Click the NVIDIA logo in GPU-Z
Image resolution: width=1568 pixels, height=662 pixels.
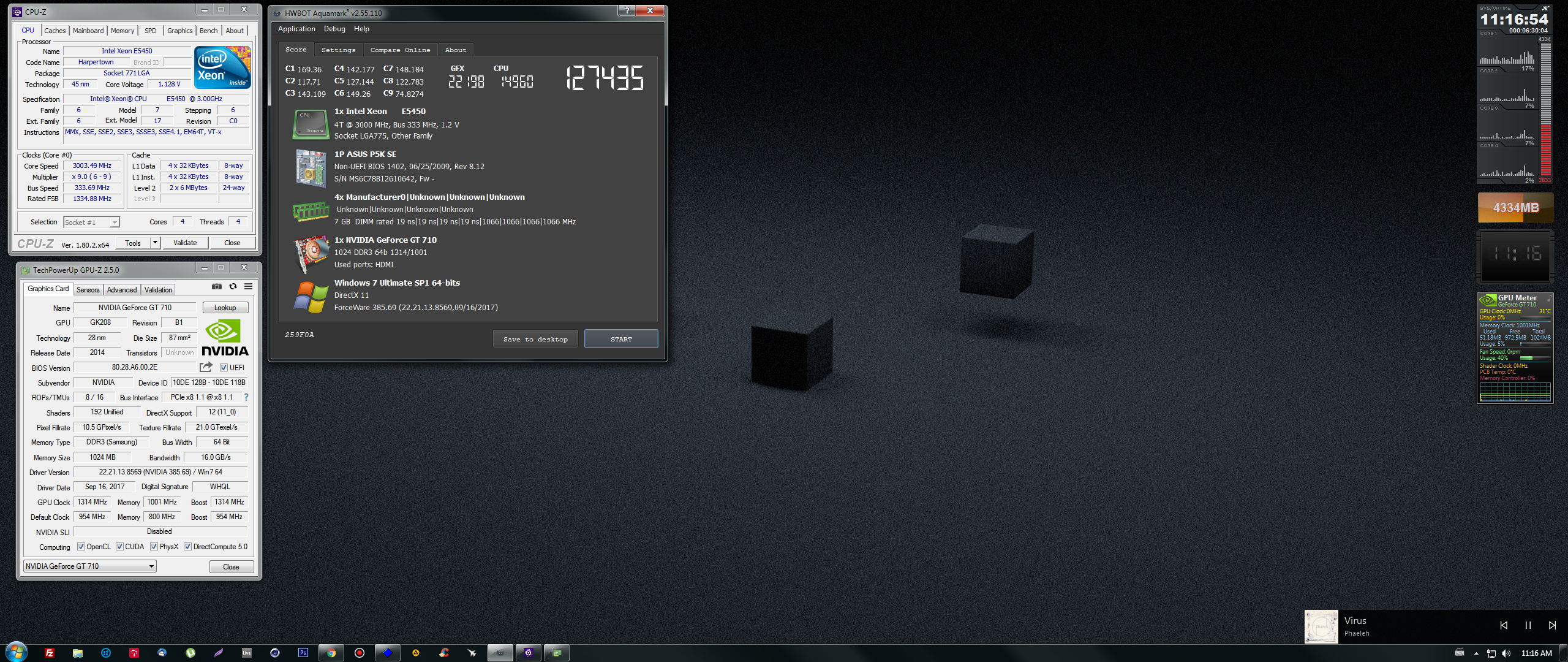[x=225, y=338]
